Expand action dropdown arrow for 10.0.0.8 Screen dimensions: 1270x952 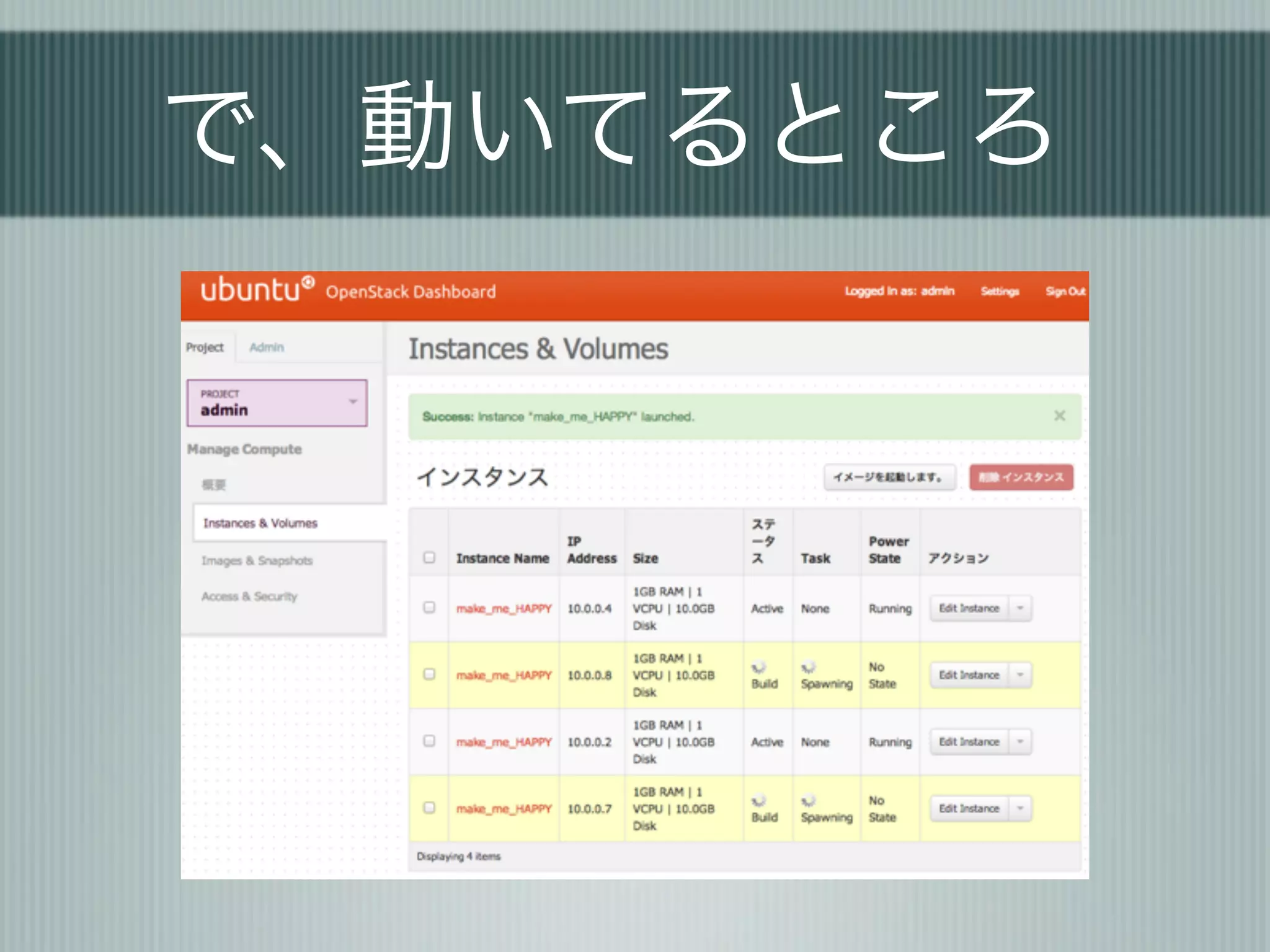(x=1020, y=675)
